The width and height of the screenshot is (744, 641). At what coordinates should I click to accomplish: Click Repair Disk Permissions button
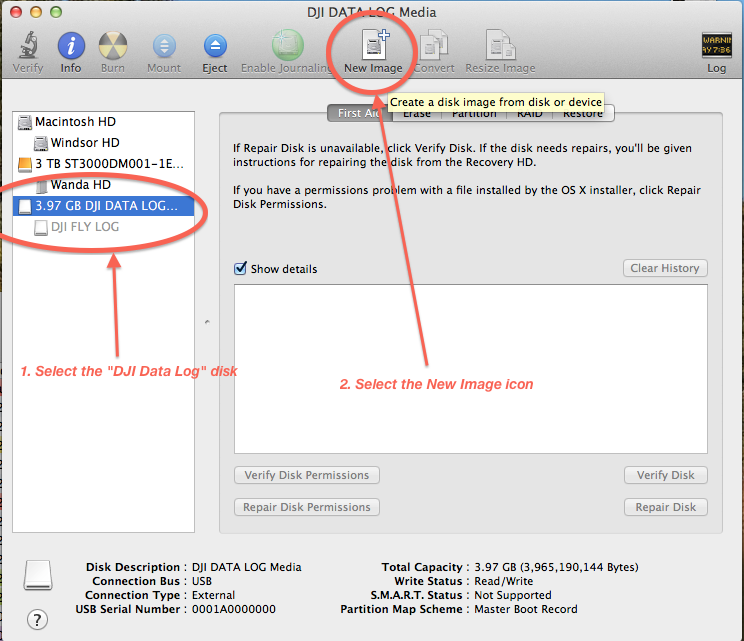point(307,507)
